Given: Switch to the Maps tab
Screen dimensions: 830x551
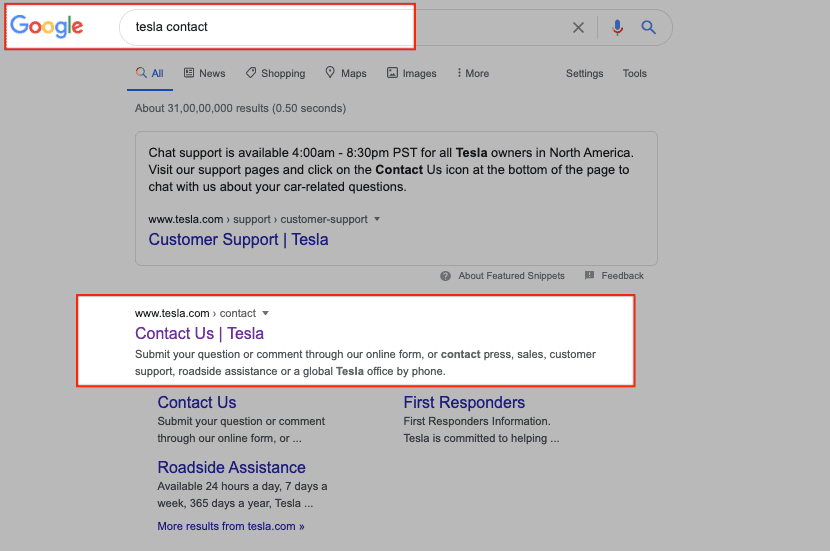Looking at the screenshot, I should (346, 73).
